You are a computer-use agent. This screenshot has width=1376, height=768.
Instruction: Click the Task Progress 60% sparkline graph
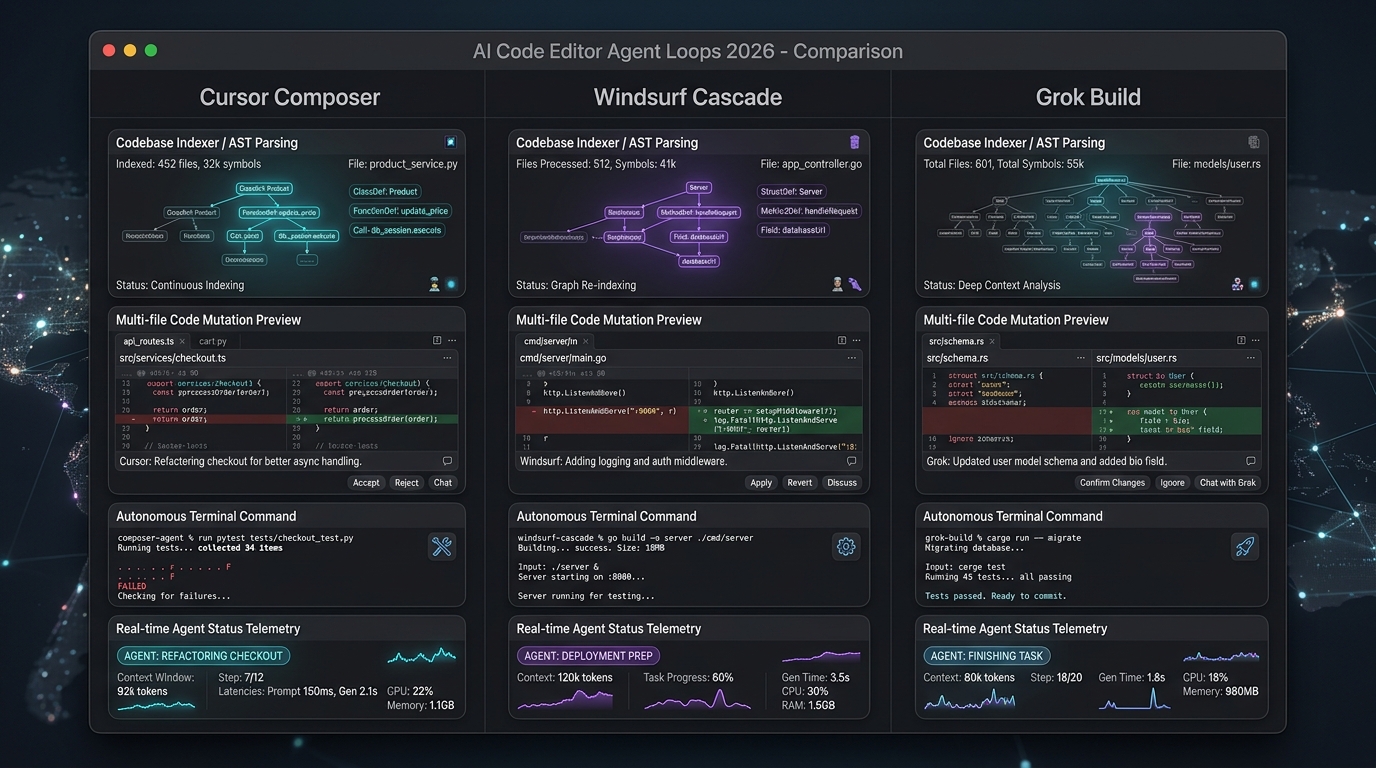click(697, 698)
